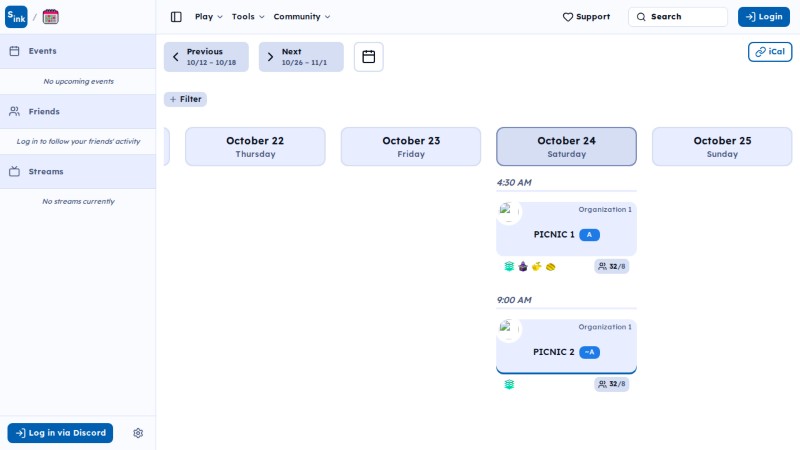The image size is (800, 450).
Task: Expand the Tools dropdown menu
Action: [x=248, y=17]
